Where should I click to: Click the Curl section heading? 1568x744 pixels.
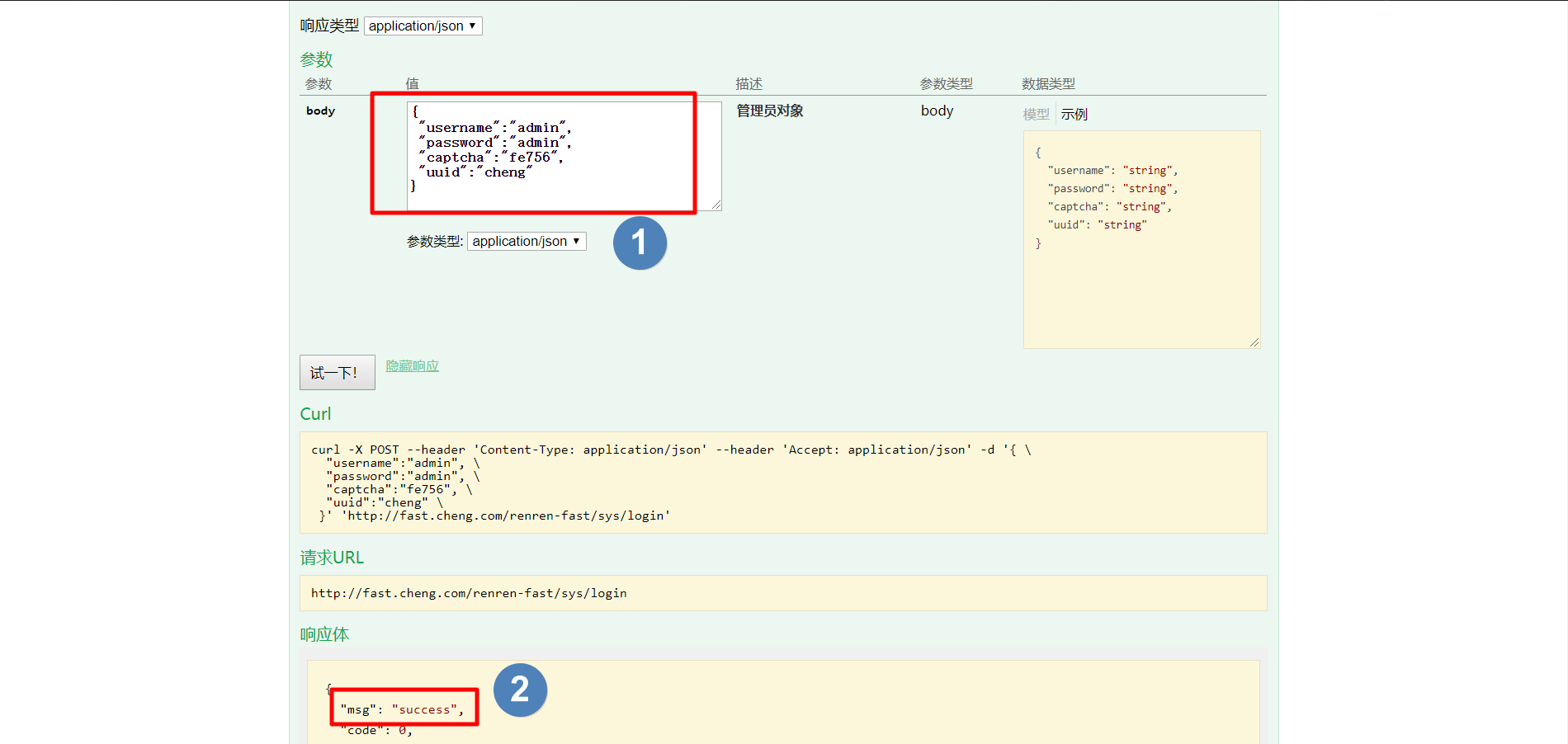coord(315,414)
